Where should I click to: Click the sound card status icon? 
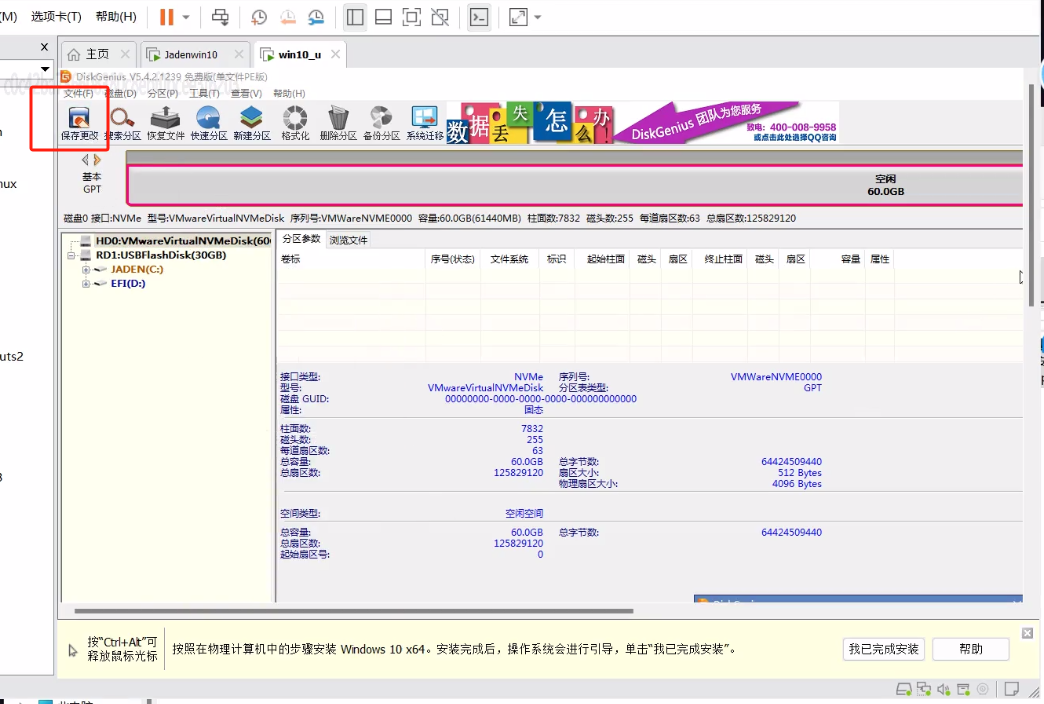tap(943, 689)
